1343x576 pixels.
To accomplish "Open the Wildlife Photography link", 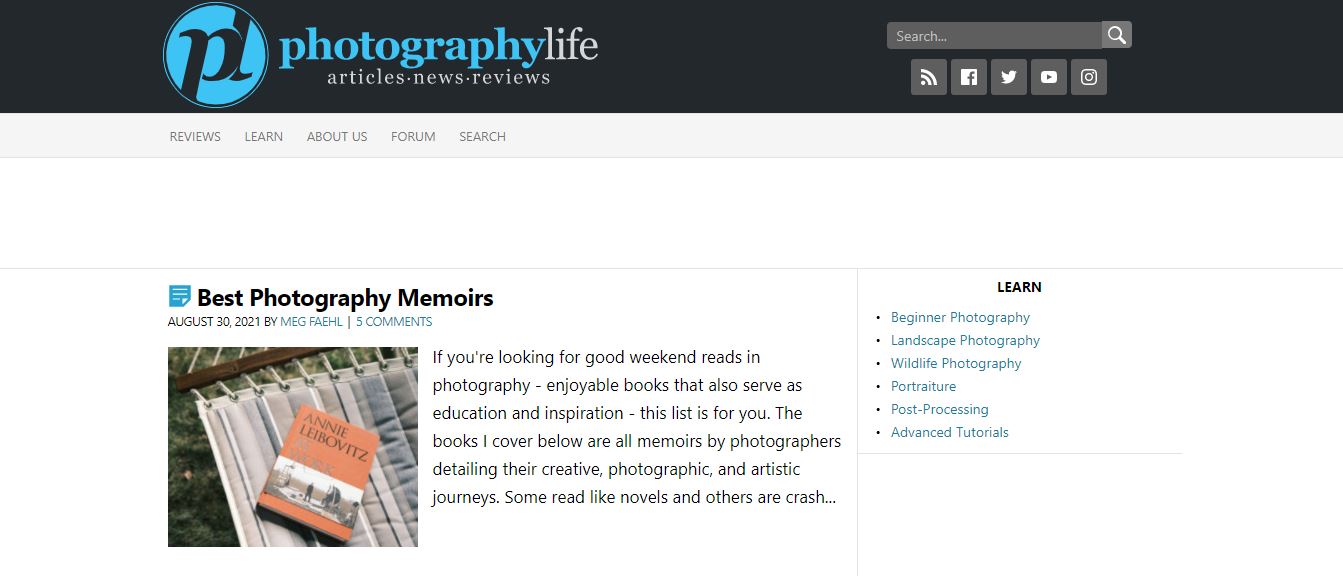I will coord(956,363).
